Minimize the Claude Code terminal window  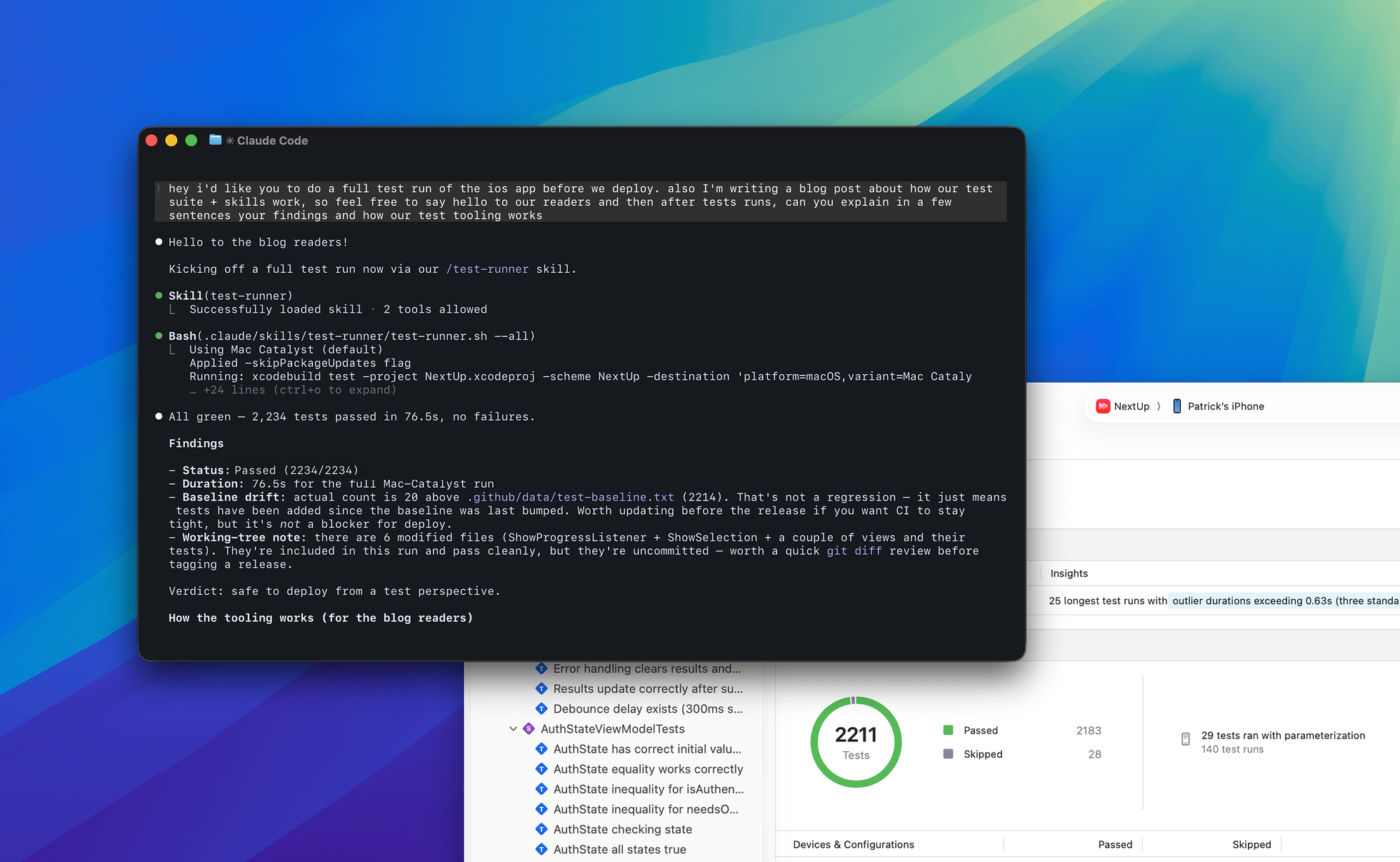(171, 140)
